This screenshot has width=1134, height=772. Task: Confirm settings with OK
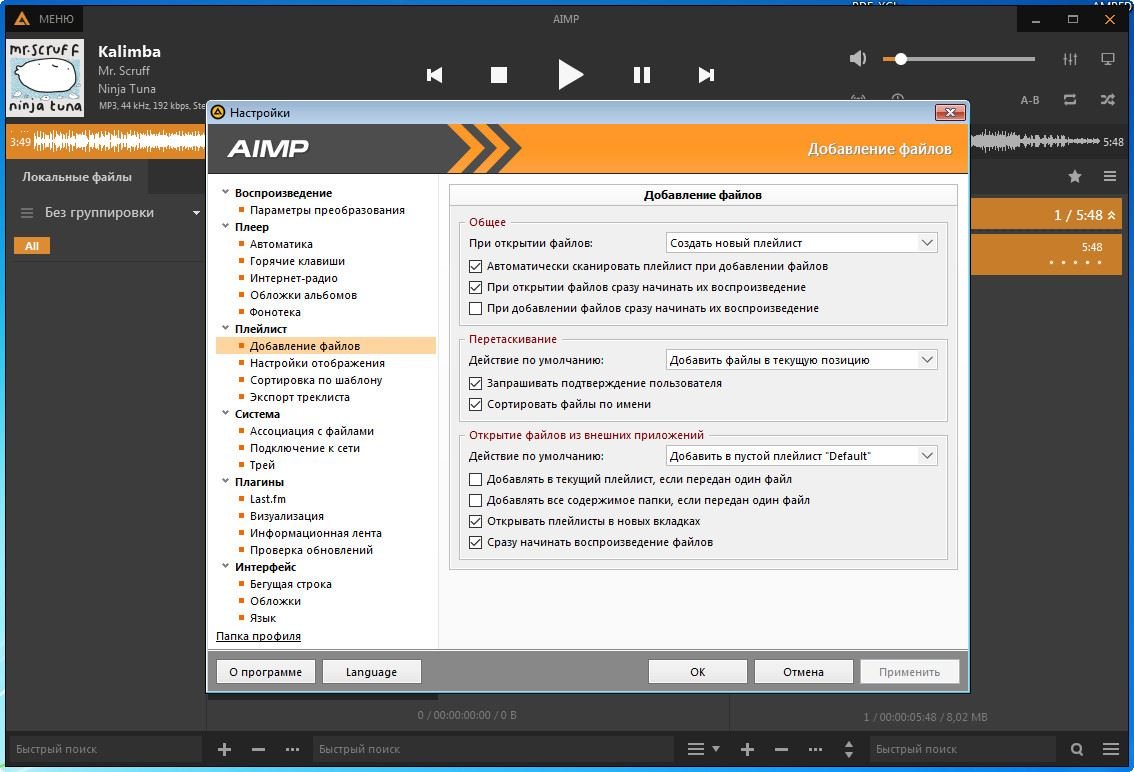[x=697, y=671]
